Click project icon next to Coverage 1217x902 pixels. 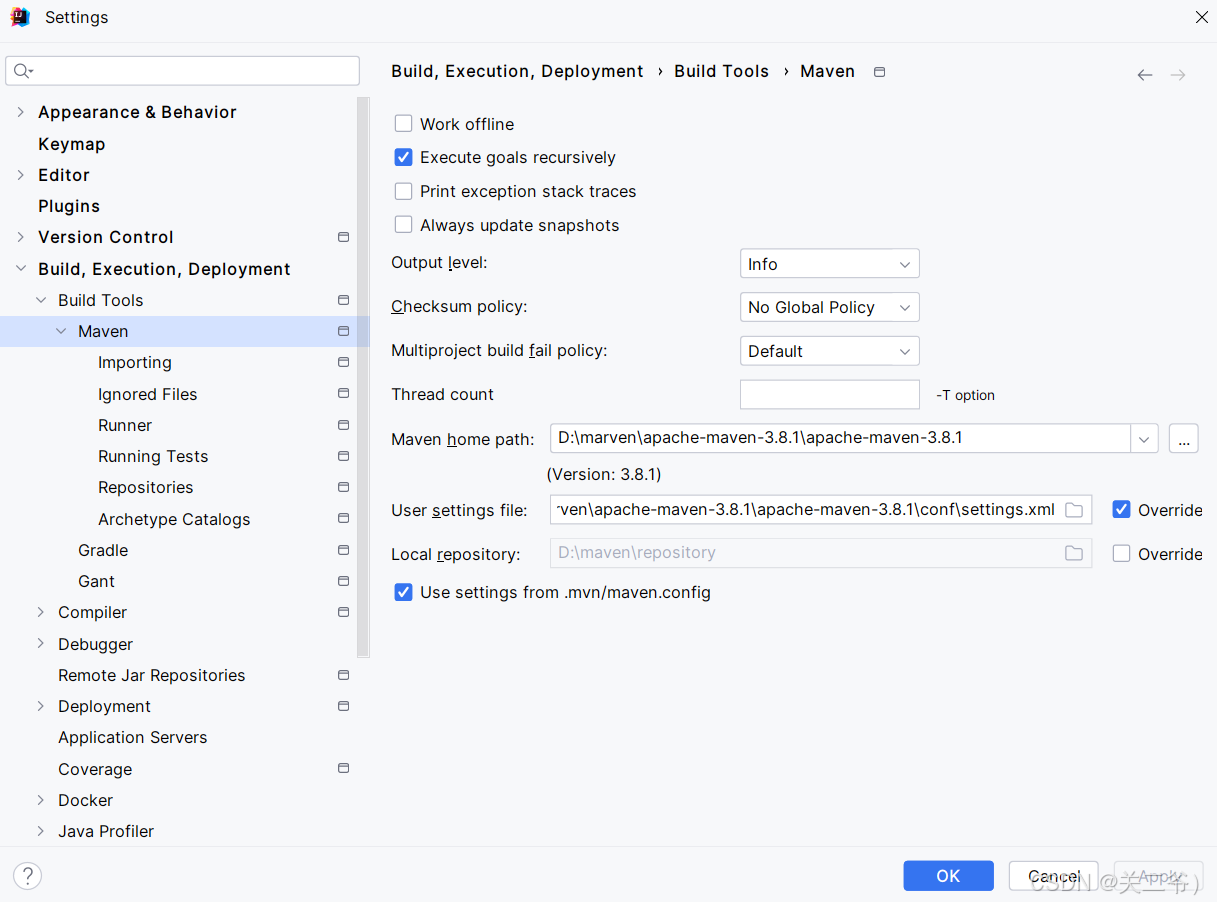click(x=344, y=768)
